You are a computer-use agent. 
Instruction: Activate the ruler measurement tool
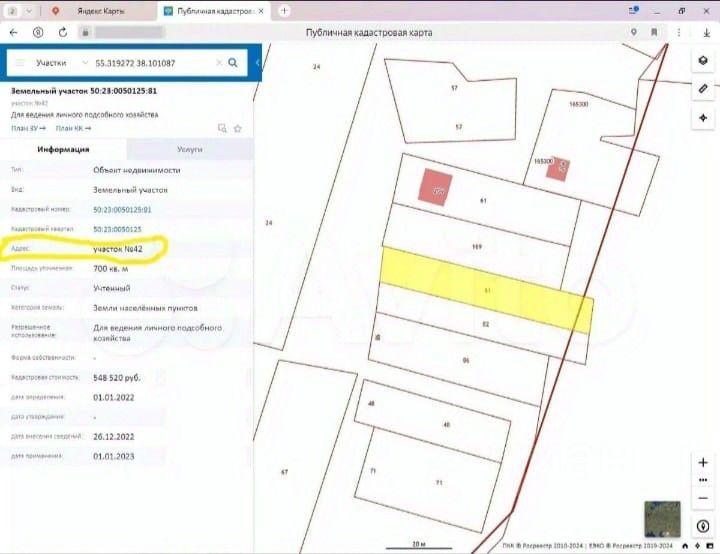point(703,89)
